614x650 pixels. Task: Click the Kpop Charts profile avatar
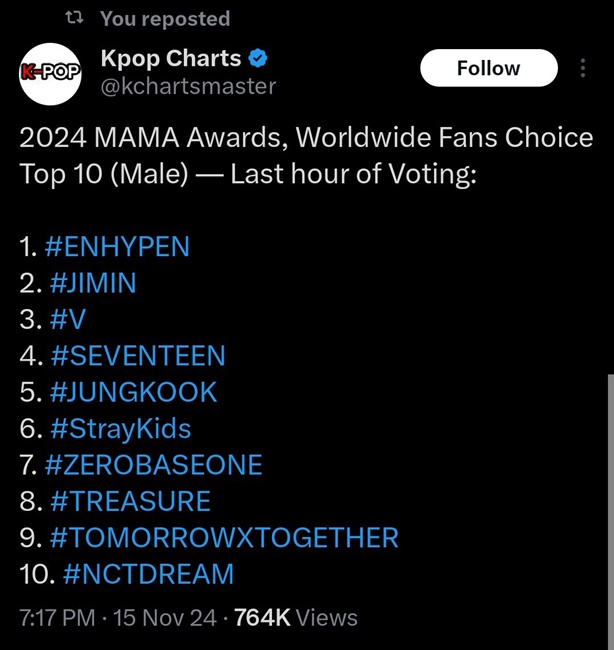tap(48, 72)
